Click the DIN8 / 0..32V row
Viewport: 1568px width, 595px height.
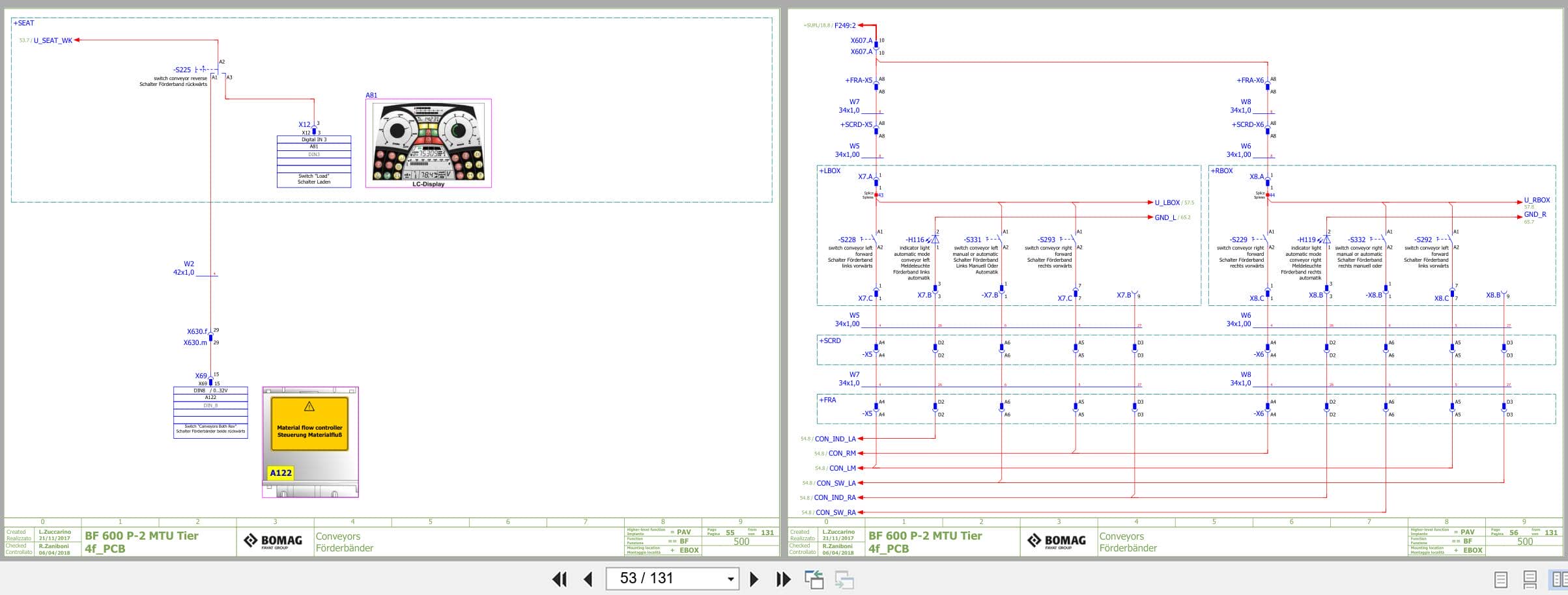pyautogui.click(x=210, y=391)
